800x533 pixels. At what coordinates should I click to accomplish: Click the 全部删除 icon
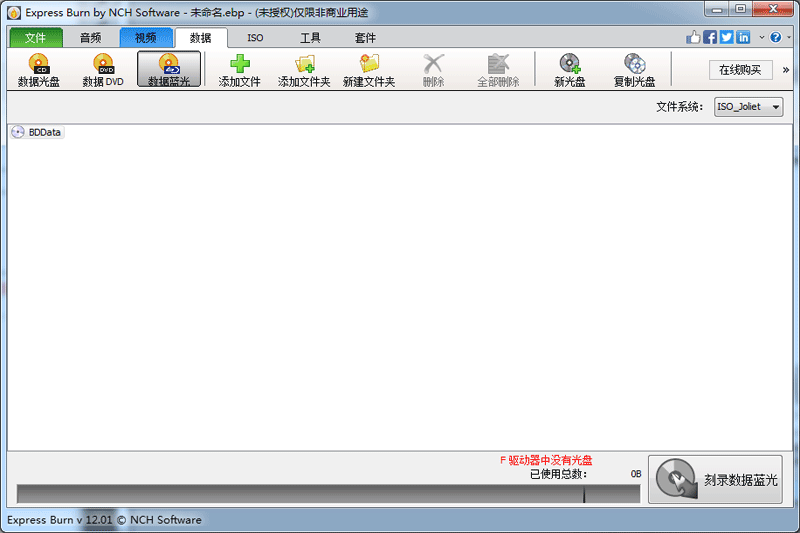tap(498, 70)
